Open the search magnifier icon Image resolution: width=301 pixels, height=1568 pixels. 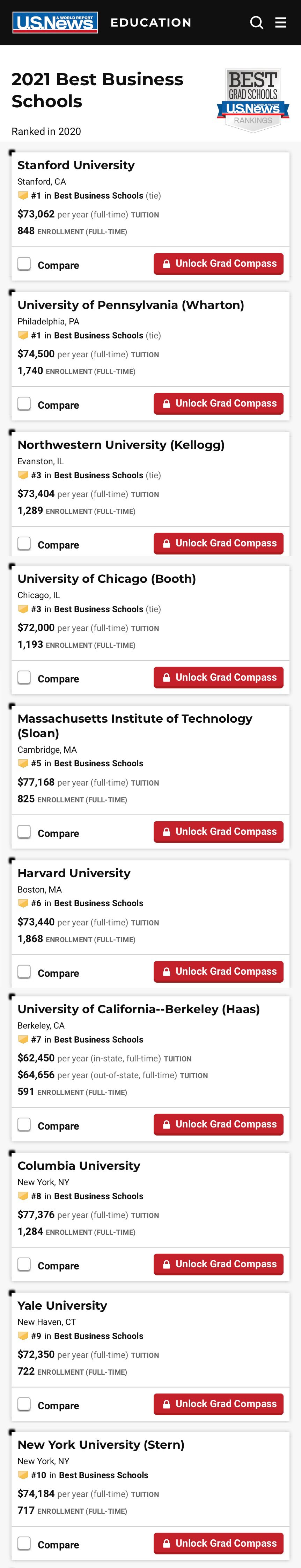tap(257, 22)
